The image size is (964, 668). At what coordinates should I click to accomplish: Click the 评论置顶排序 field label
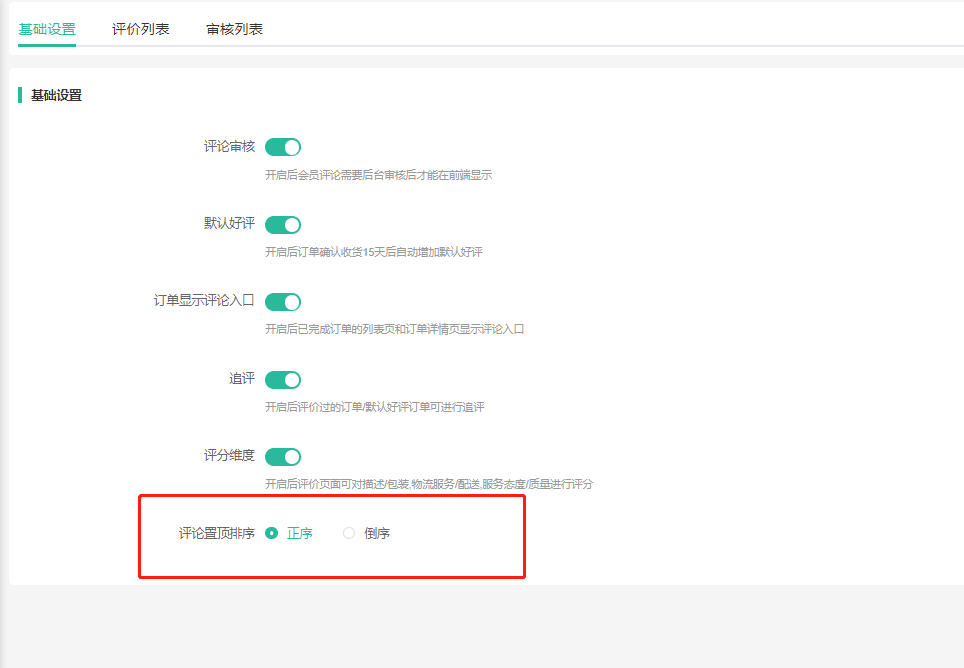(216, 534)
